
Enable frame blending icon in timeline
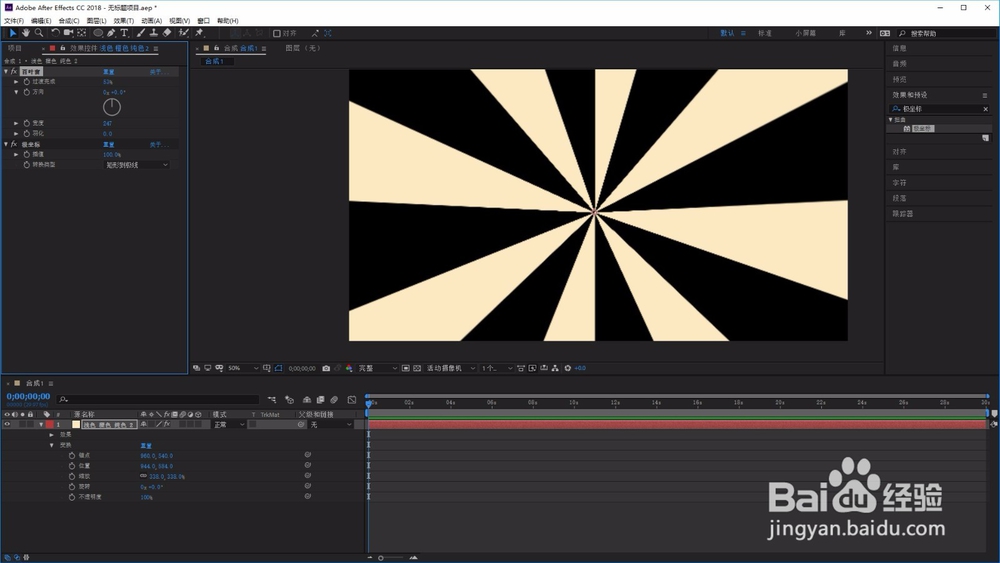pos(320,400)
